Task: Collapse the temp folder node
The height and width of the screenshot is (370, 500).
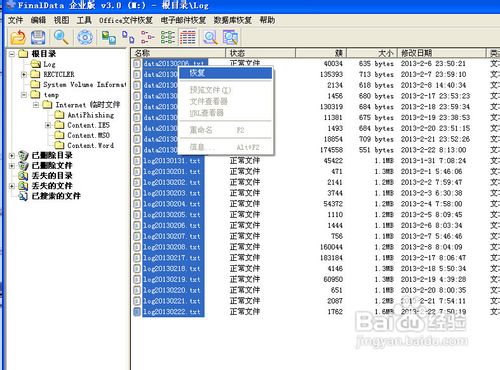Action: (24, 95)
